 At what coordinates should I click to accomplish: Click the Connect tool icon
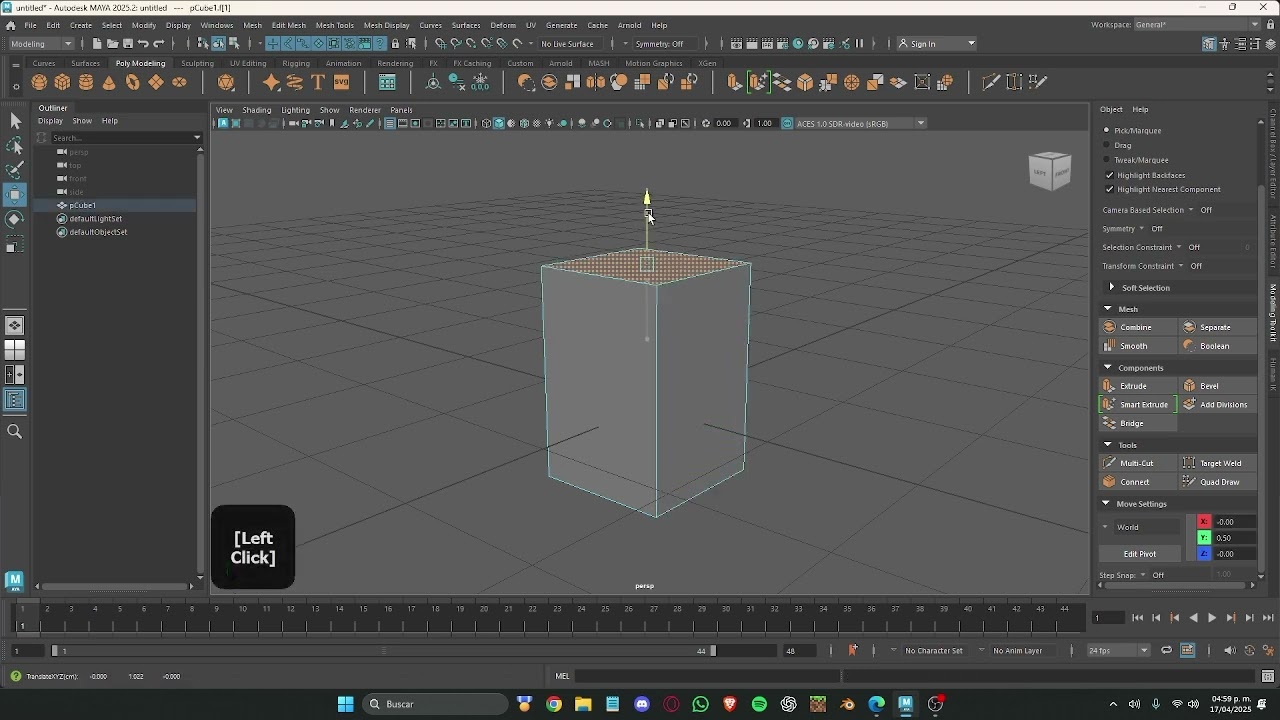pyautogui.click(x=1109, y=482)
